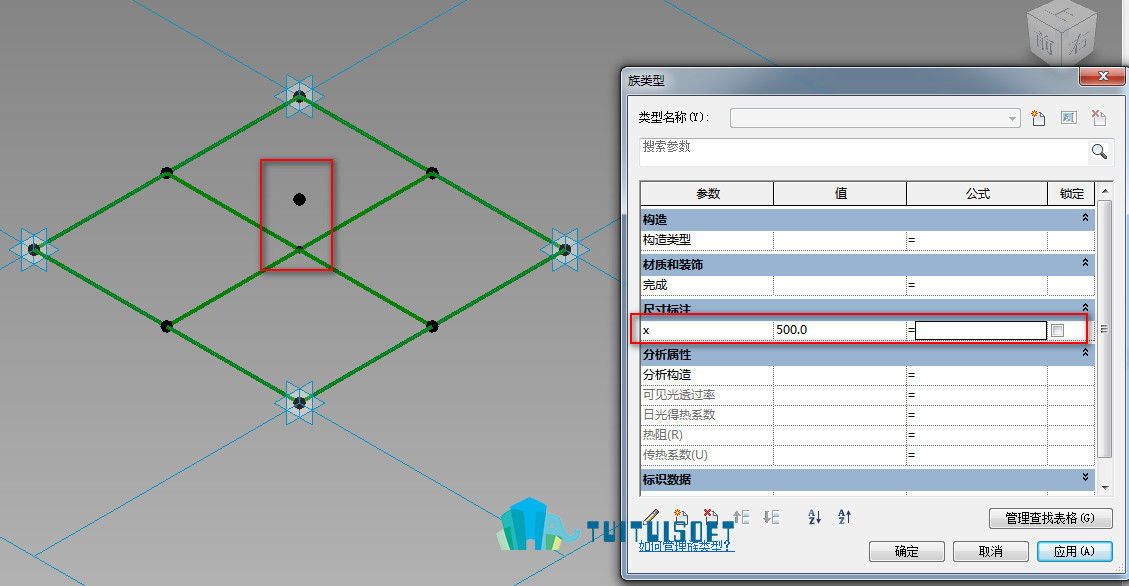Click the delete type icon

1098,118
